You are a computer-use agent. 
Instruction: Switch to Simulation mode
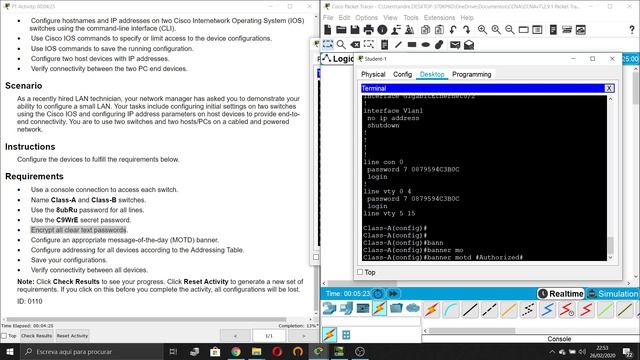click(x=613, y=293)
